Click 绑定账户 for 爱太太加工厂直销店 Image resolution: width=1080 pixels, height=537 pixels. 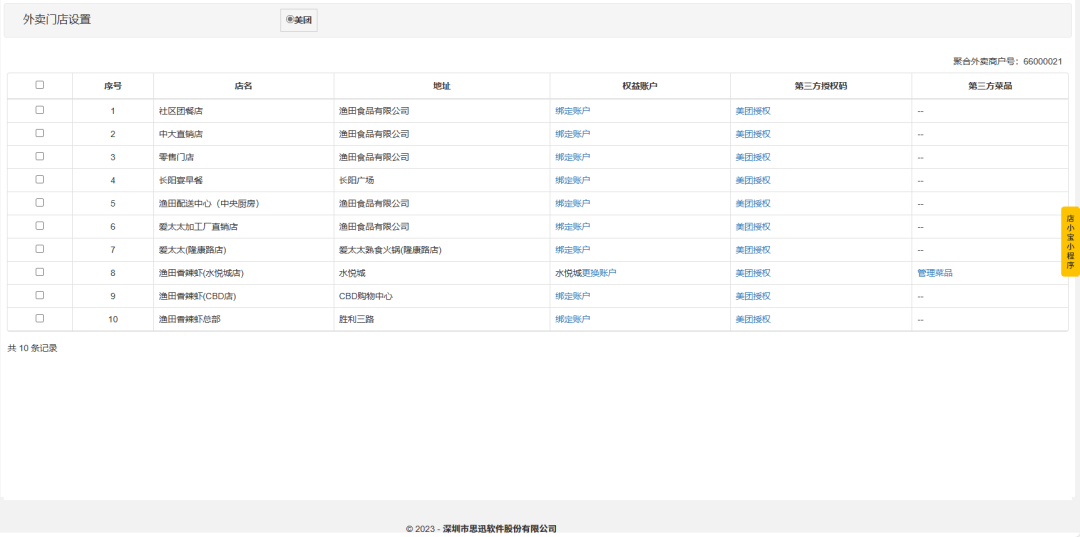(x=573, y=227)
